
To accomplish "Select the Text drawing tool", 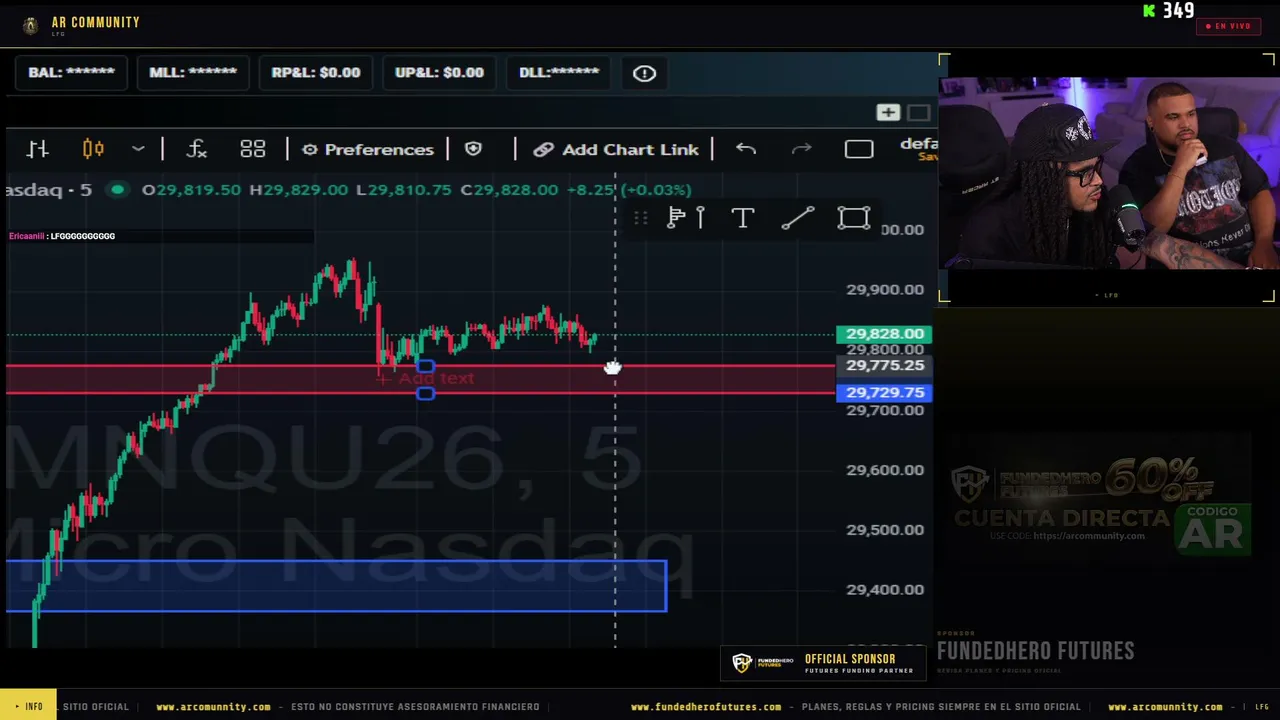I will tap(742, 218).
